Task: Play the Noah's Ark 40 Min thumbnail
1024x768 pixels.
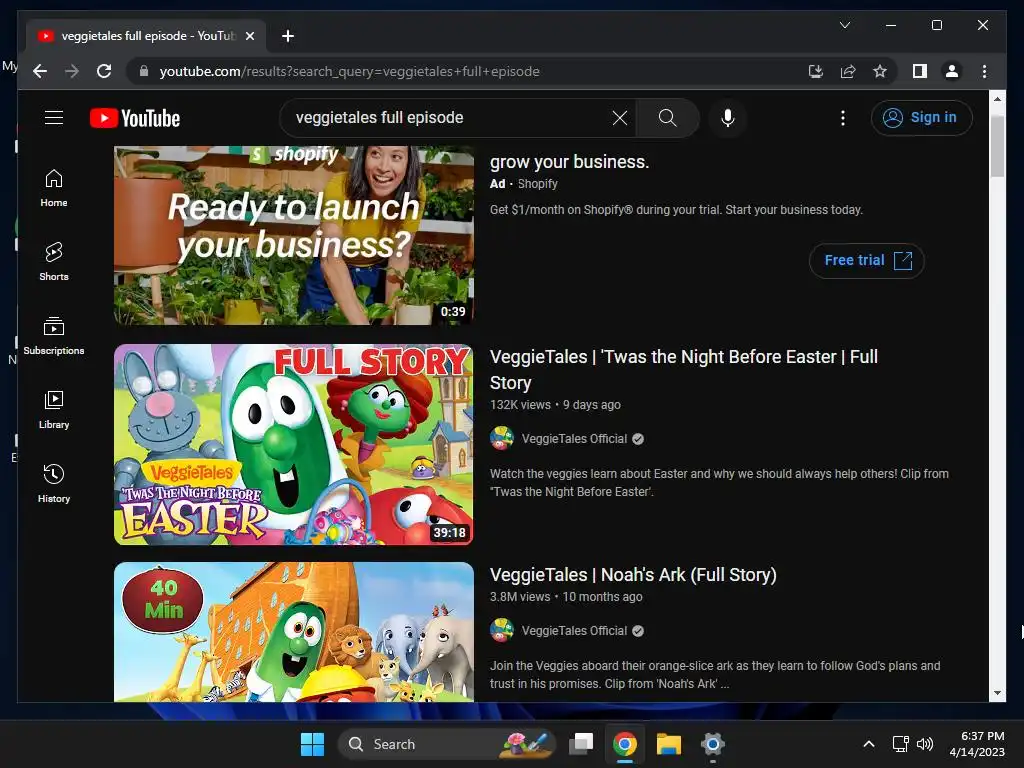Action: point(294,632)
